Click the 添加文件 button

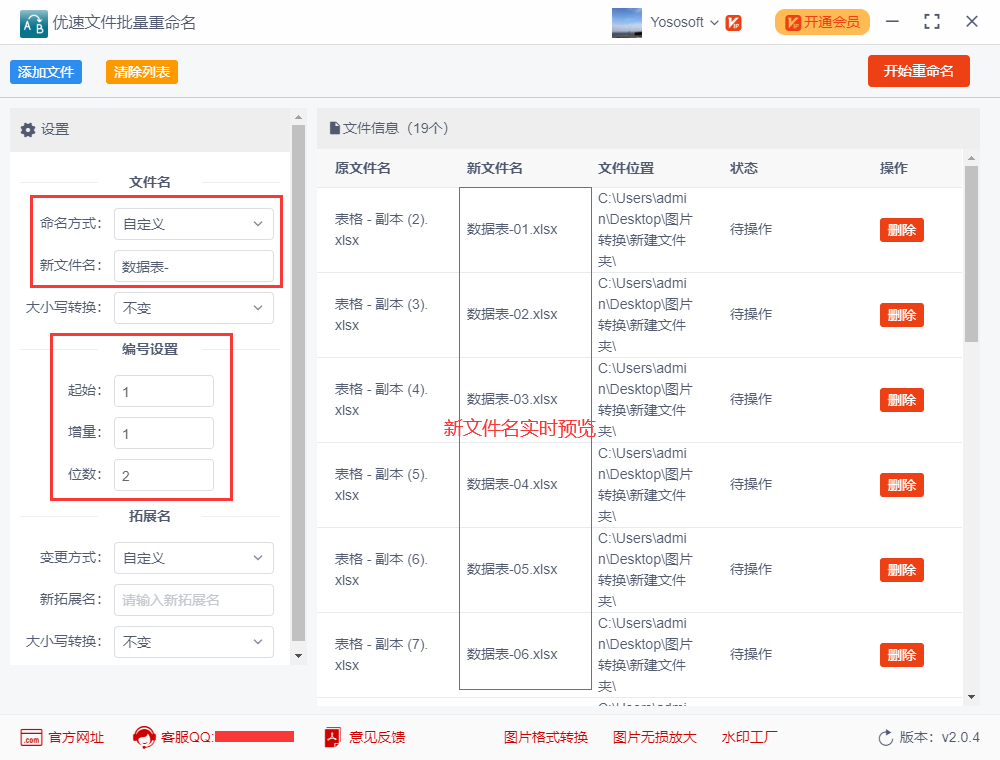pyautogui.click(x=46, y=72)
